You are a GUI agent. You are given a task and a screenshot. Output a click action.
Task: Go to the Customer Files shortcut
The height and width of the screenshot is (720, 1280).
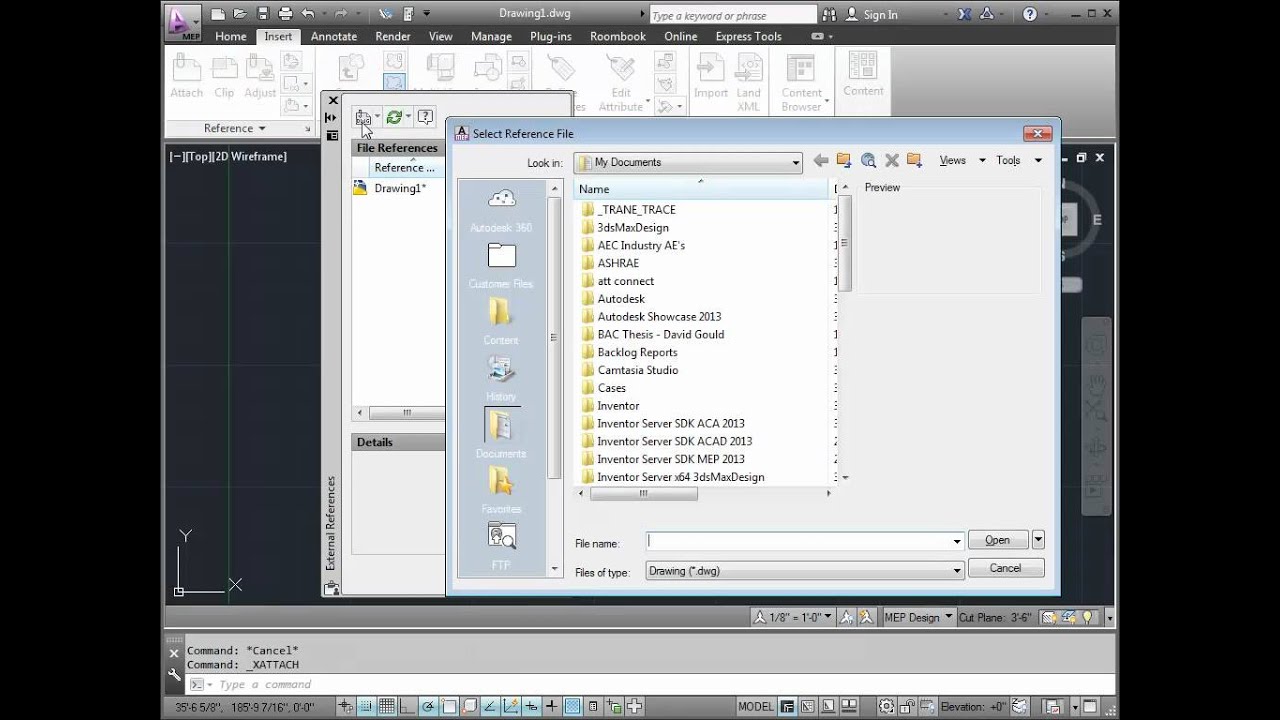(x=501, y=266)
